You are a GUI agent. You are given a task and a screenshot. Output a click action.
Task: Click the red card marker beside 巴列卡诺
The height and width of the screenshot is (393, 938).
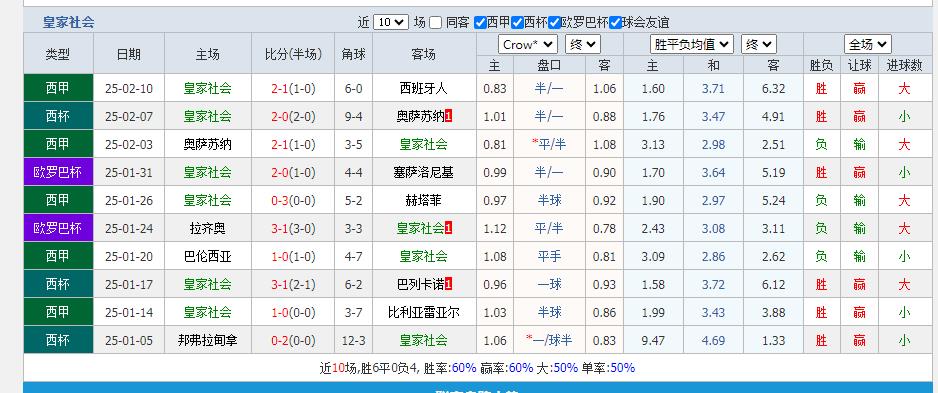(449, 284)
